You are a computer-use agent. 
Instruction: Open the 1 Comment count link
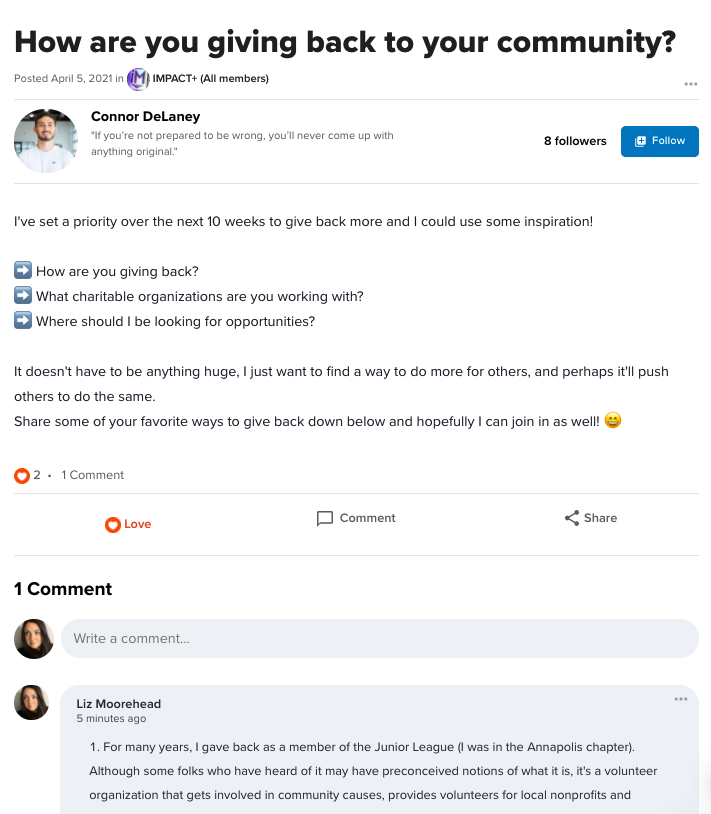click(93, 475)
